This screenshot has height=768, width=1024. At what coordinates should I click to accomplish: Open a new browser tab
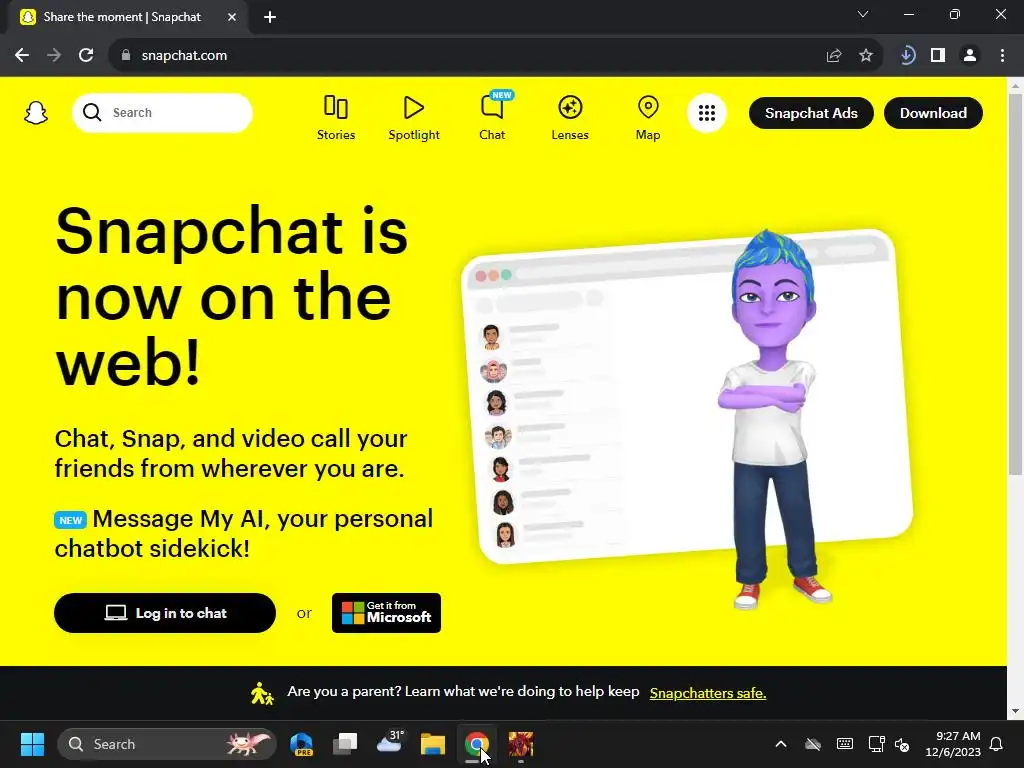tap(270, 17)
